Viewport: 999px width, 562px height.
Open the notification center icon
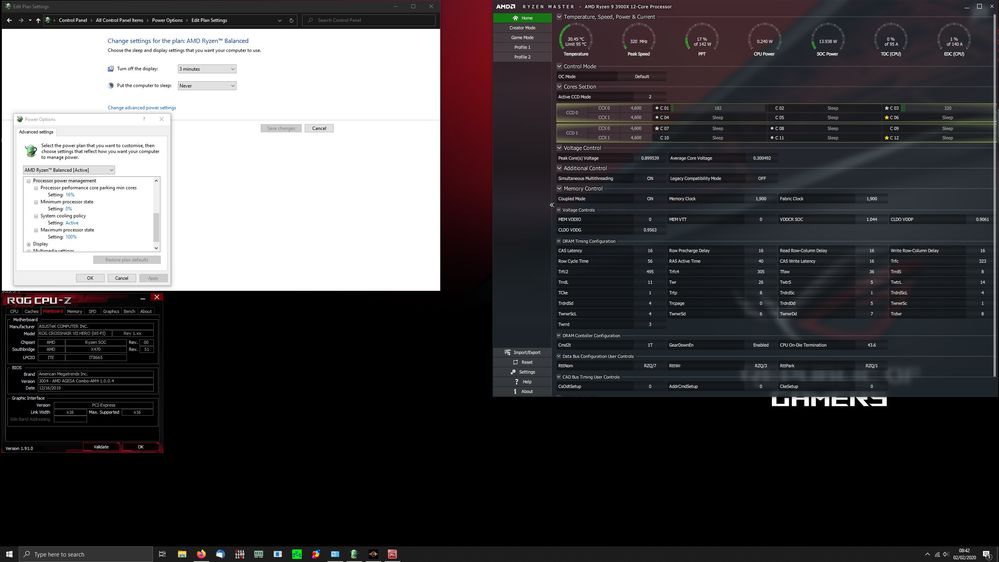point(986,554)
